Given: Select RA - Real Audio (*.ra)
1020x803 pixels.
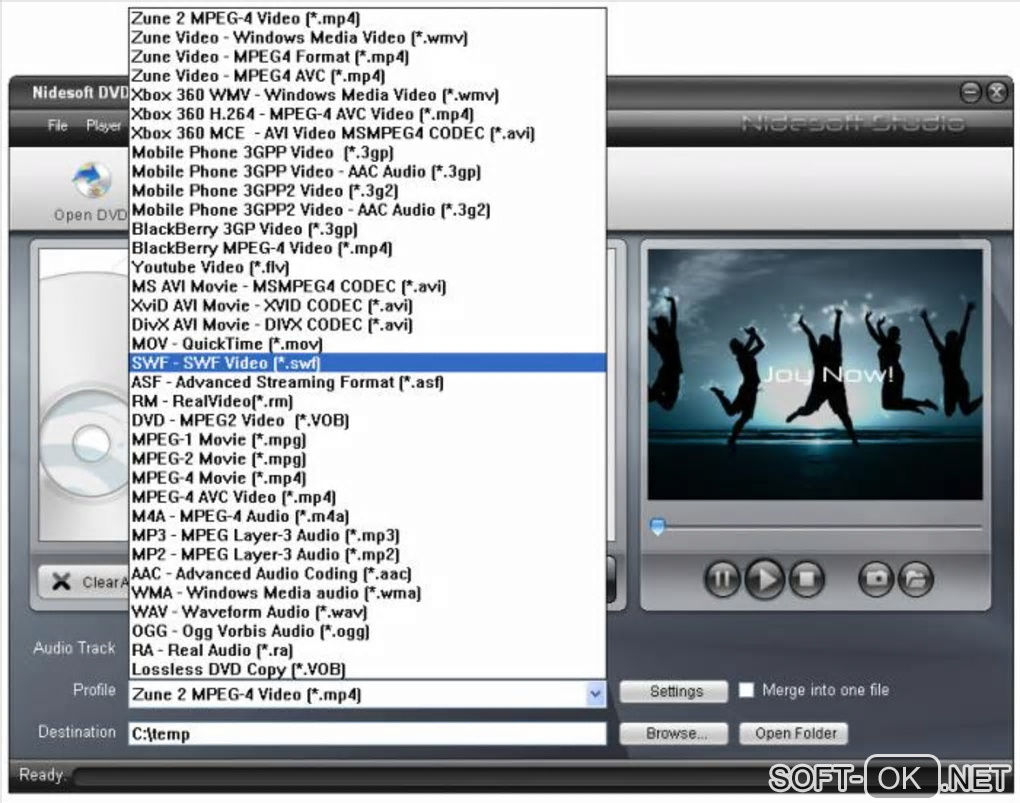Looking at the screenshot, I should coord(368,650).
